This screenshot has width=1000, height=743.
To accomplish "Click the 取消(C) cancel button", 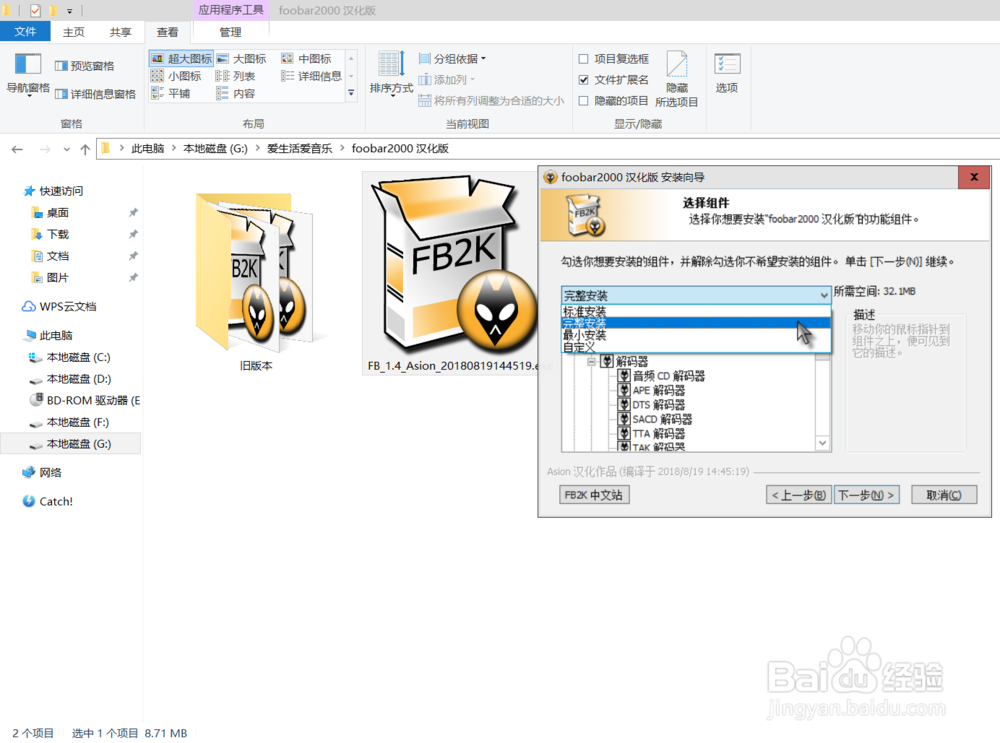I will [x=944, y=495].
